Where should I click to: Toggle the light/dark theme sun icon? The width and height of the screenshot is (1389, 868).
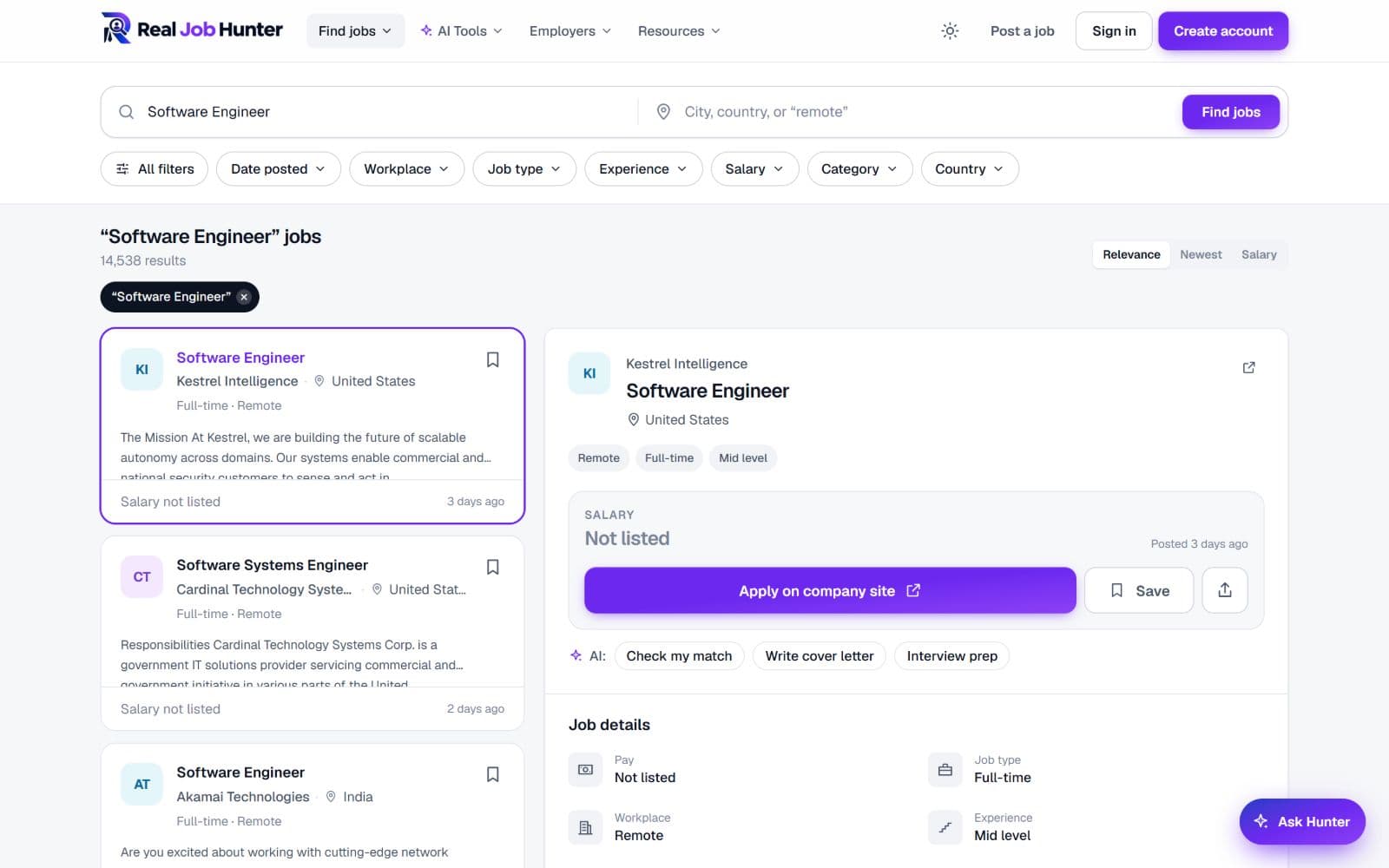pos(950,31)
